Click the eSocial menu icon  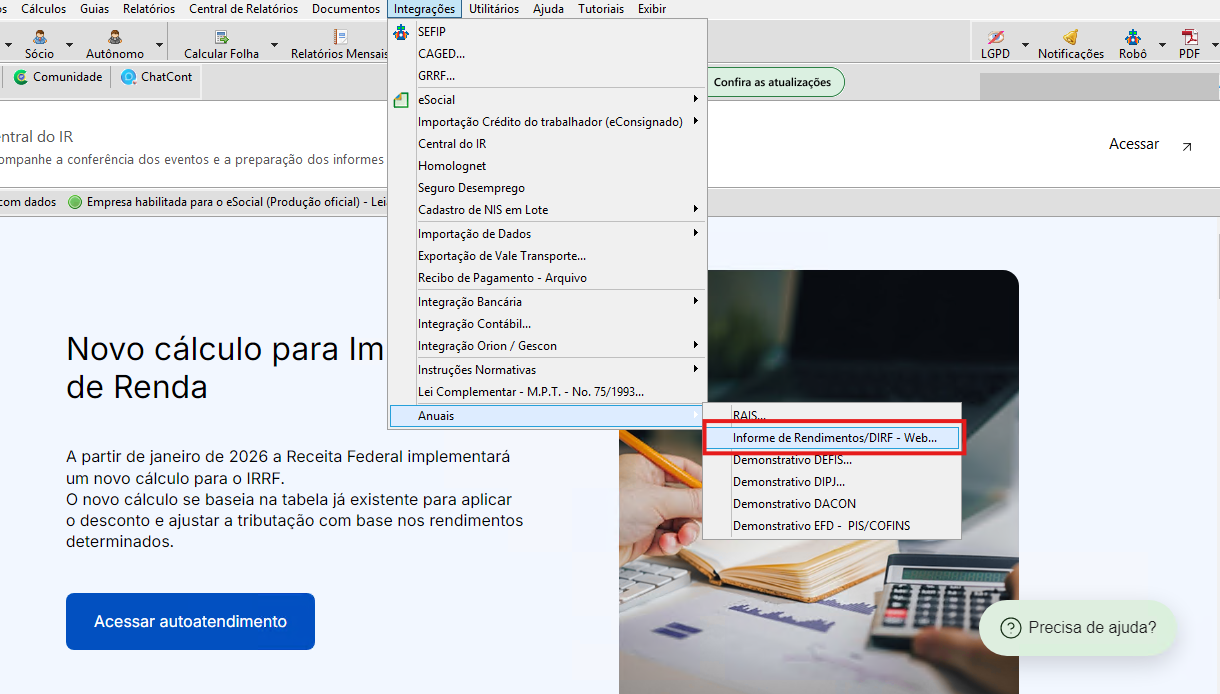[401, 100]
